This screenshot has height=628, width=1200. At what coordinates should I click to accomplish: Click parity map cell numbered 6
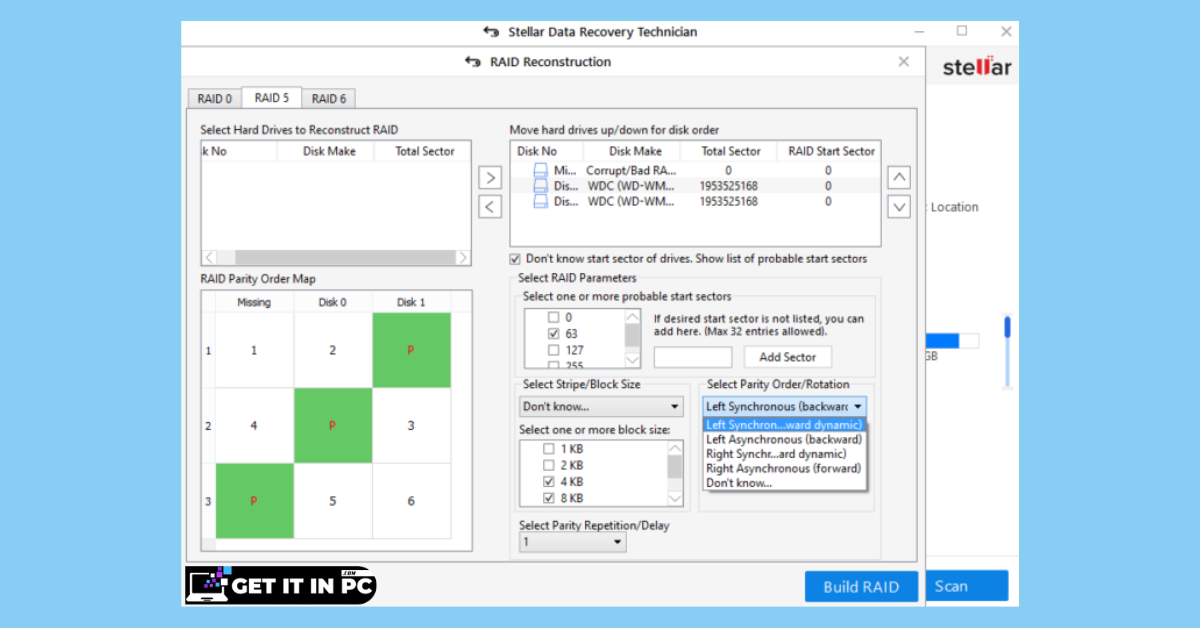click(x=411, y=501)
